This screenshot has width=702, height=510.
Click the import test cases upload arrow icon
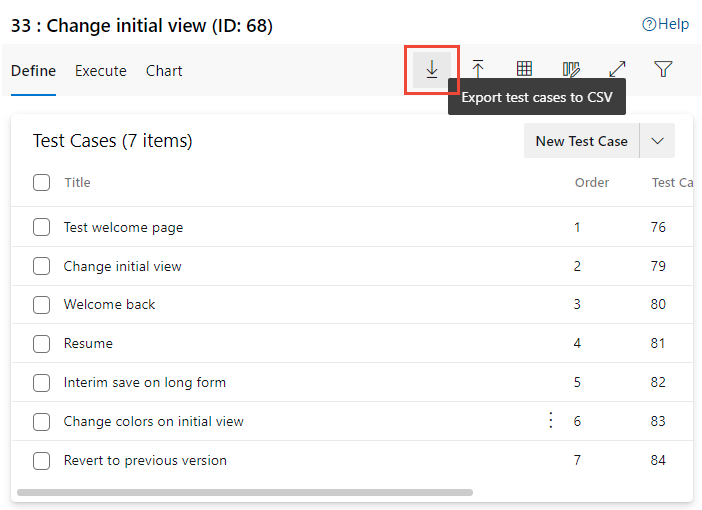pyautogui.click(x=478, y=69)
